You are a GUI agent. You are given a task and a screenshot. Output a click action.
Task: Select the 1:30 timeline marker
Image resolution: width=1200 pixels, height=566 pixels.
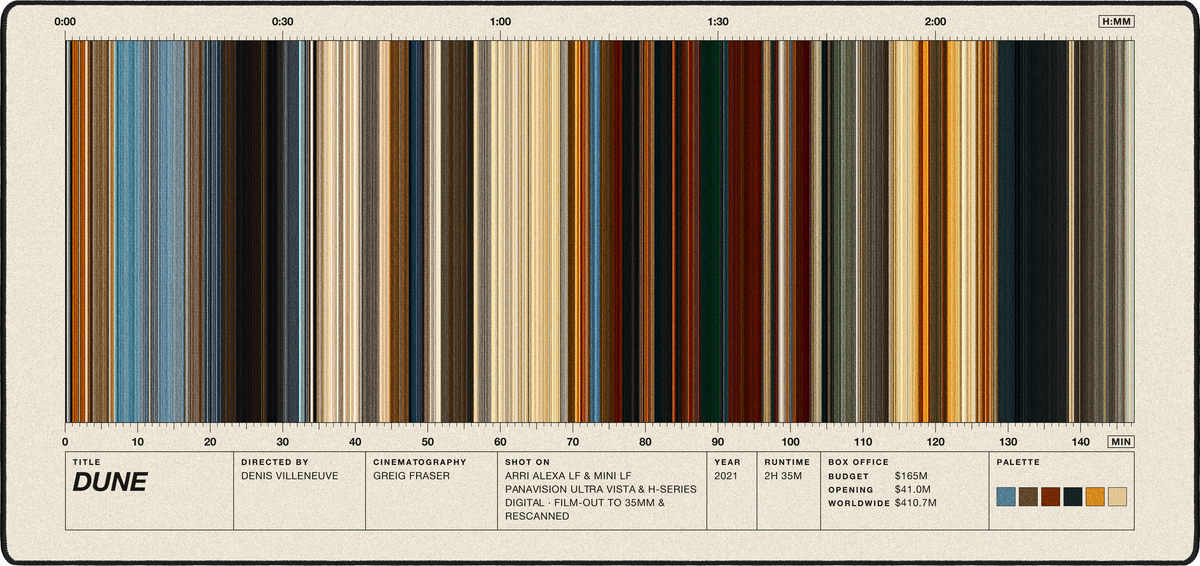(717, 21)
